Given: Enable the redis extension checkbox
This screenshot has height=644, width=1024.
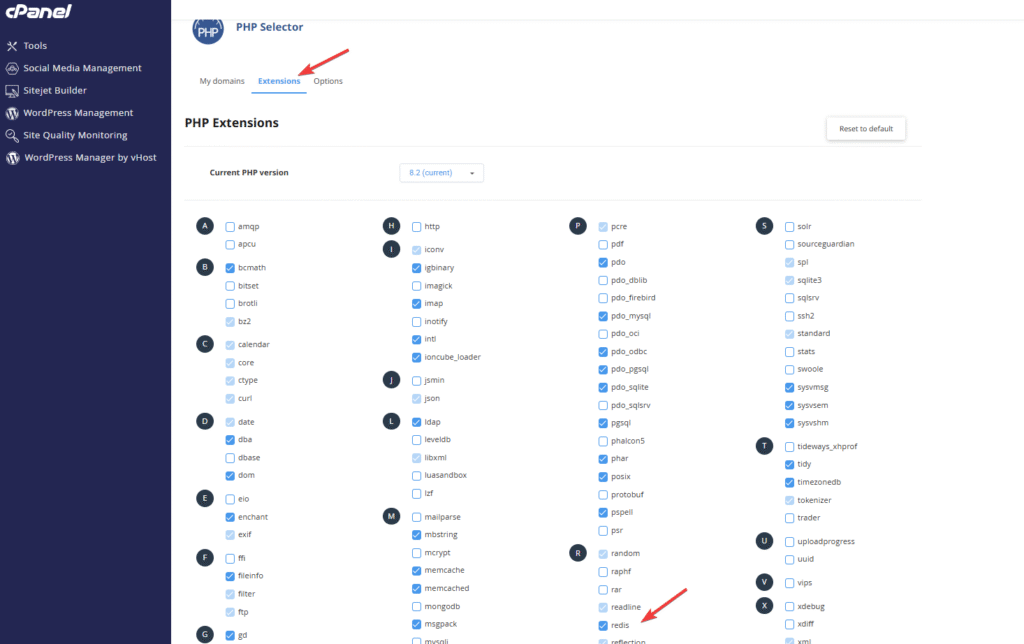Looking at the screenshot, I should (x=603, y=626).
